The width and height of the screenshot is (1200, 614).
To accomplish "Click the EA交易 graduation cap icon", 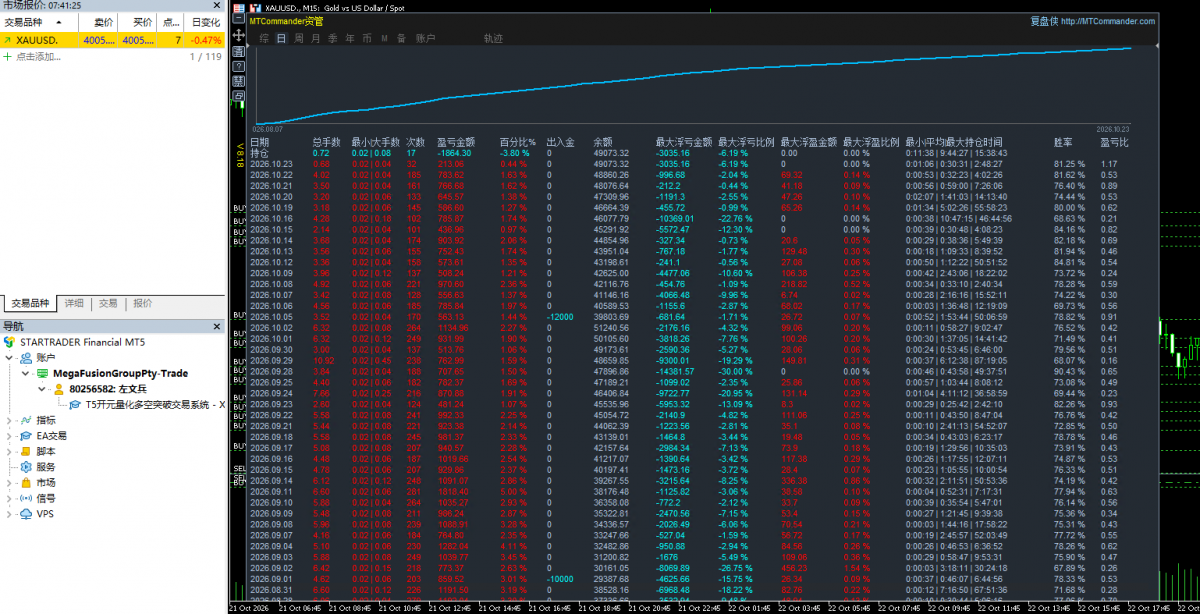I will tap(25, 436).
